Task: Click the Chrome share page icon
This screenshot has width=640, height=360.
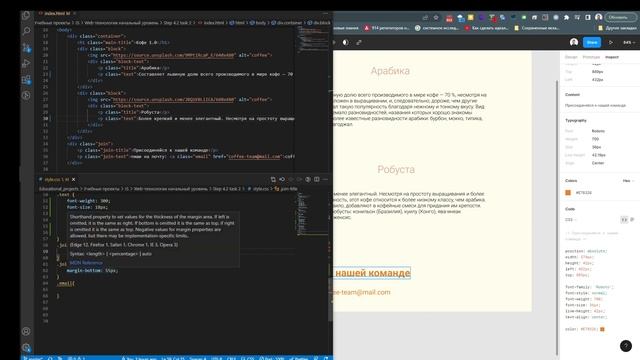Action: point(425,18)
